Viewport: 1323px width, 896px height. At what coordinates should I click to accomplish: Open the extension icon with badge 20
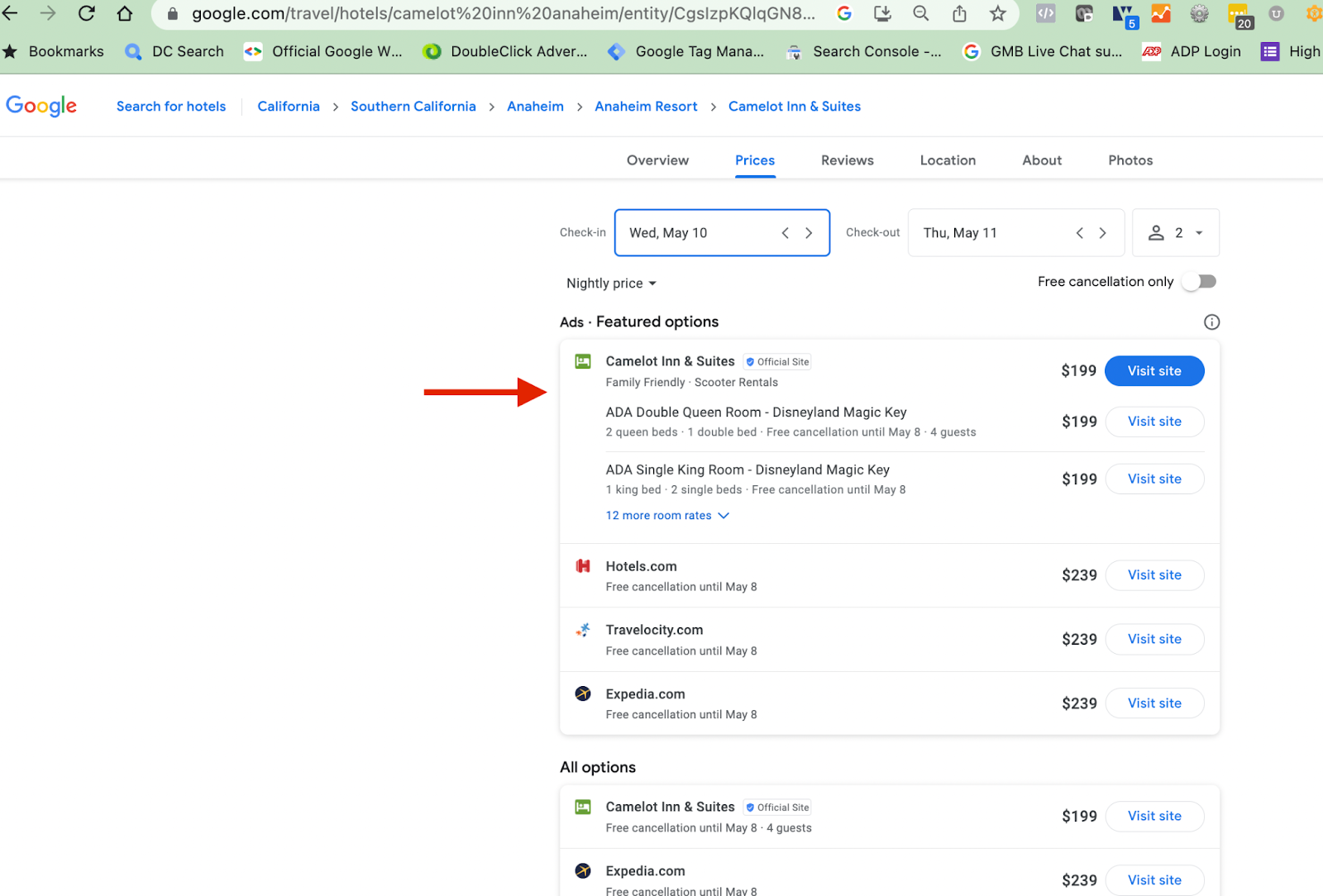click(1239, 15)
